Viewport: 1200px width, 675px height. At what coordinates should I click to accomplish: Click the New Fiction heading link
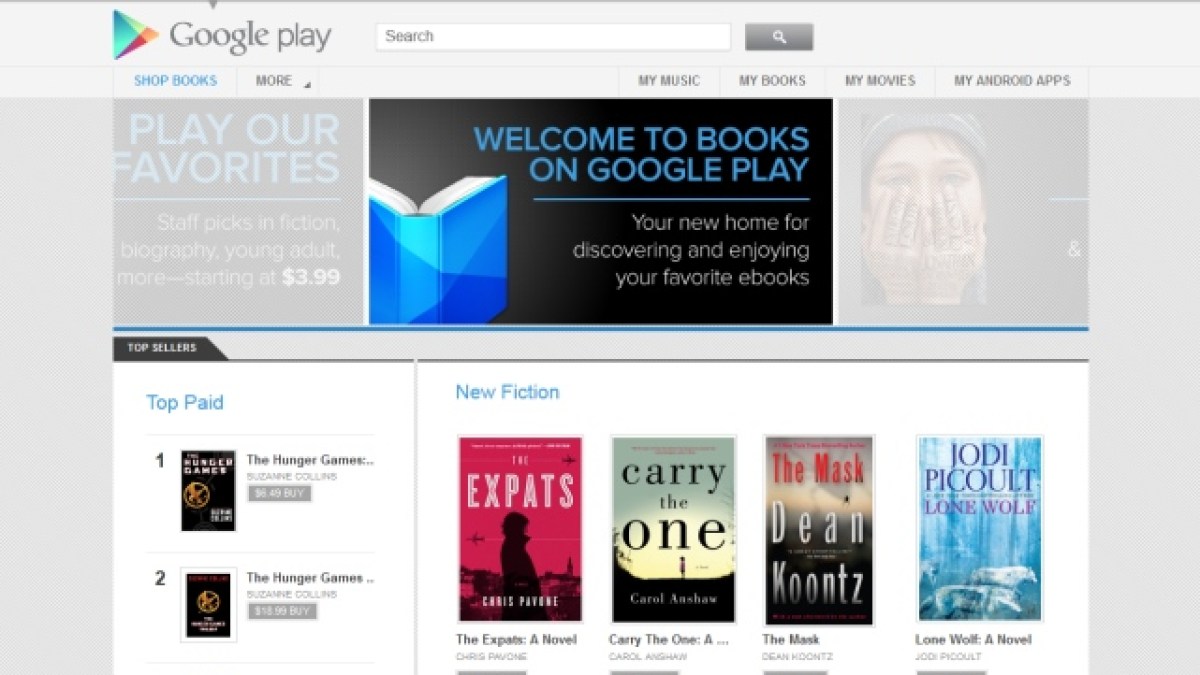(507, 392)
